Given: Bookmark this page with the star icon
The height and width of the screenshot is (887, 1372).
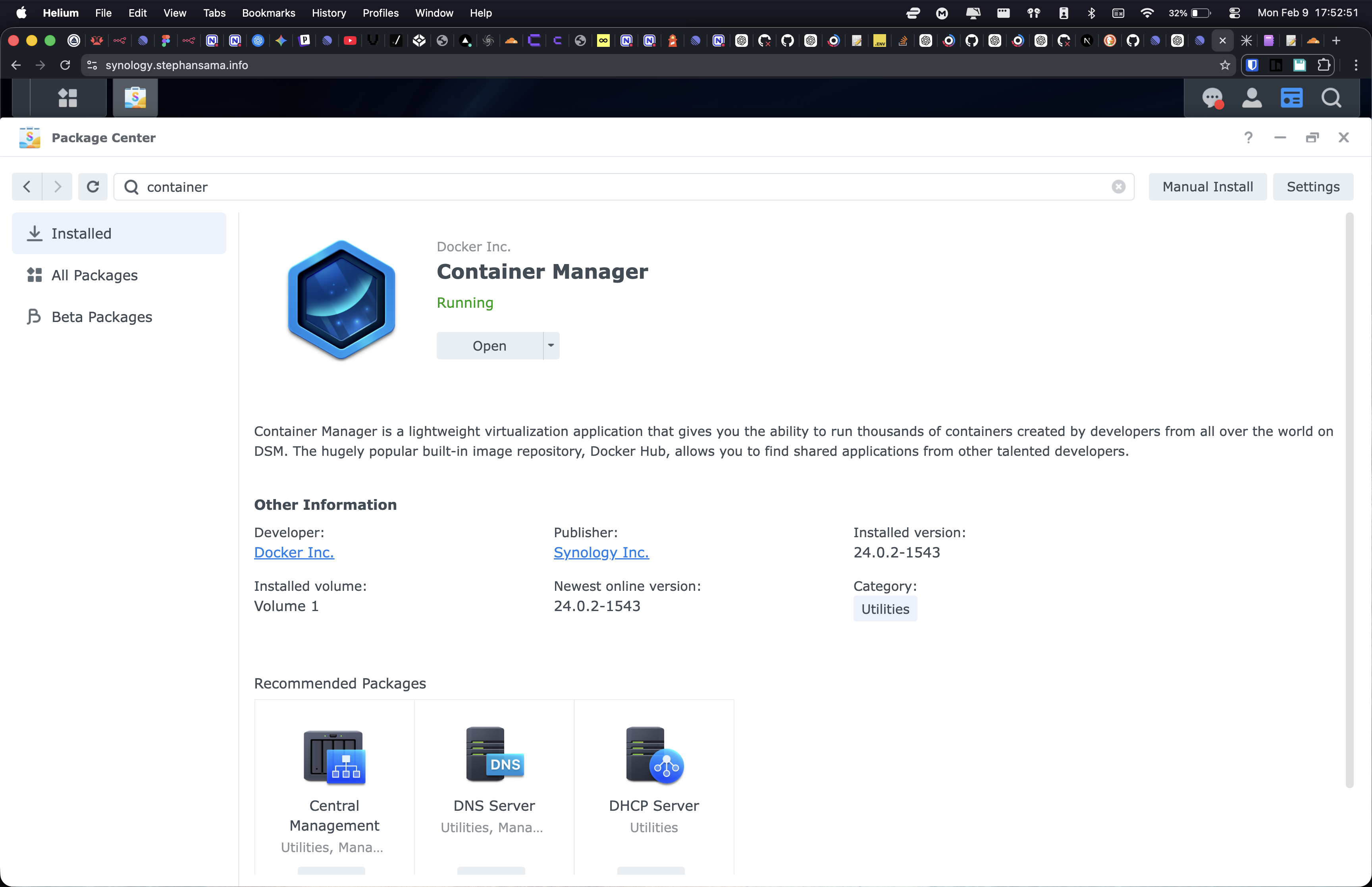Looking at the screenshot, I should [x=1225, y=65].
